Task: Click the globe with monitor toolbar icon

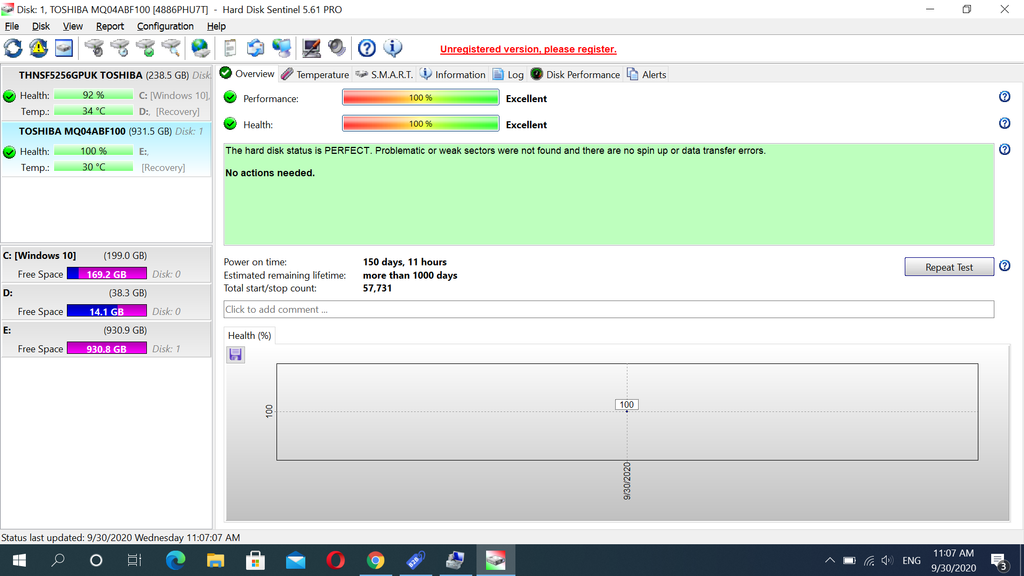Action: pyautogui.click(x=281, y=48)
